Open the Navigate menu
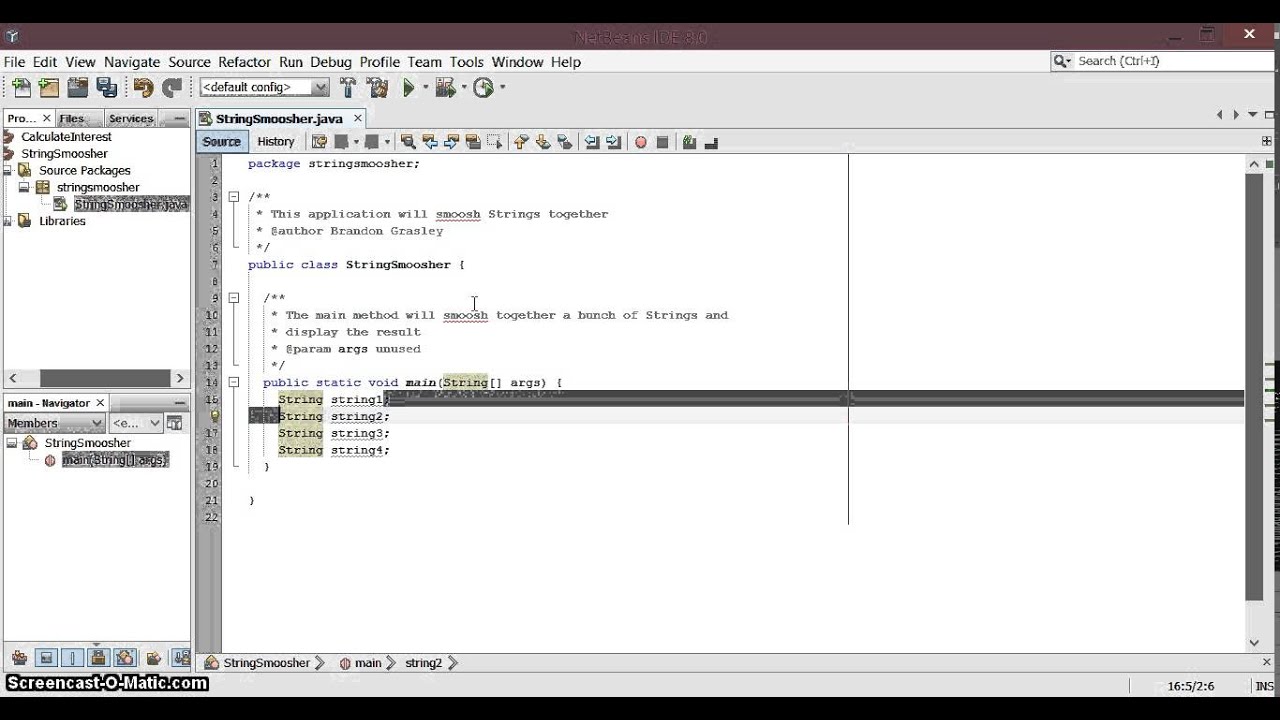Viewport: 1280px width, 720px height. 132,62
